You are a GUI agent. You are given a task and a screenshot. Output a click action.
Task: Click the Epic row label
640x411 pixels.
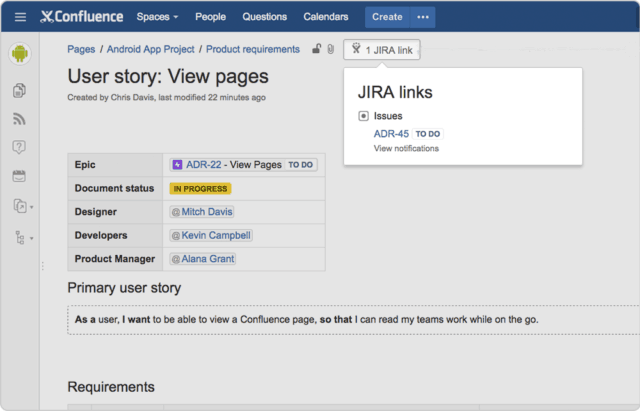85,164
